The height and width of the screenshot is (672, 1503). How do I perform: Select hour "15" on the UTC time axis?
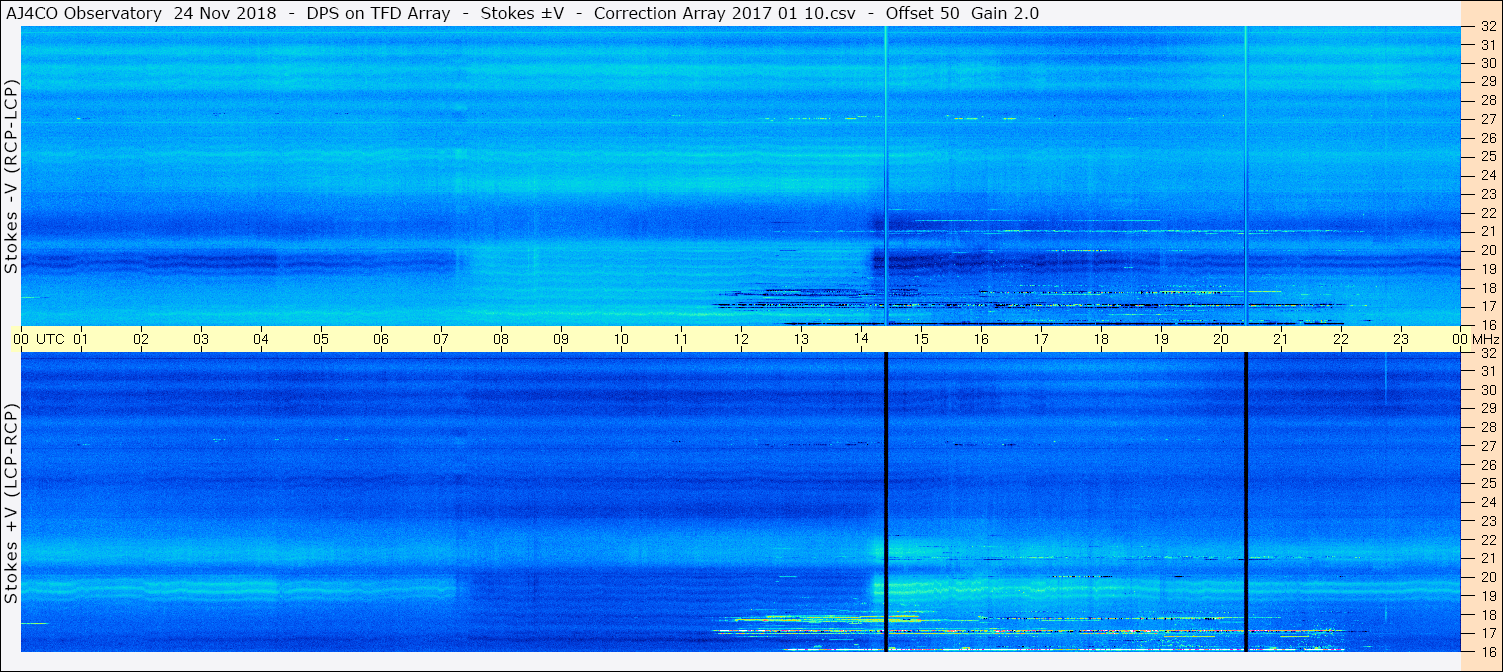point(921,339)
